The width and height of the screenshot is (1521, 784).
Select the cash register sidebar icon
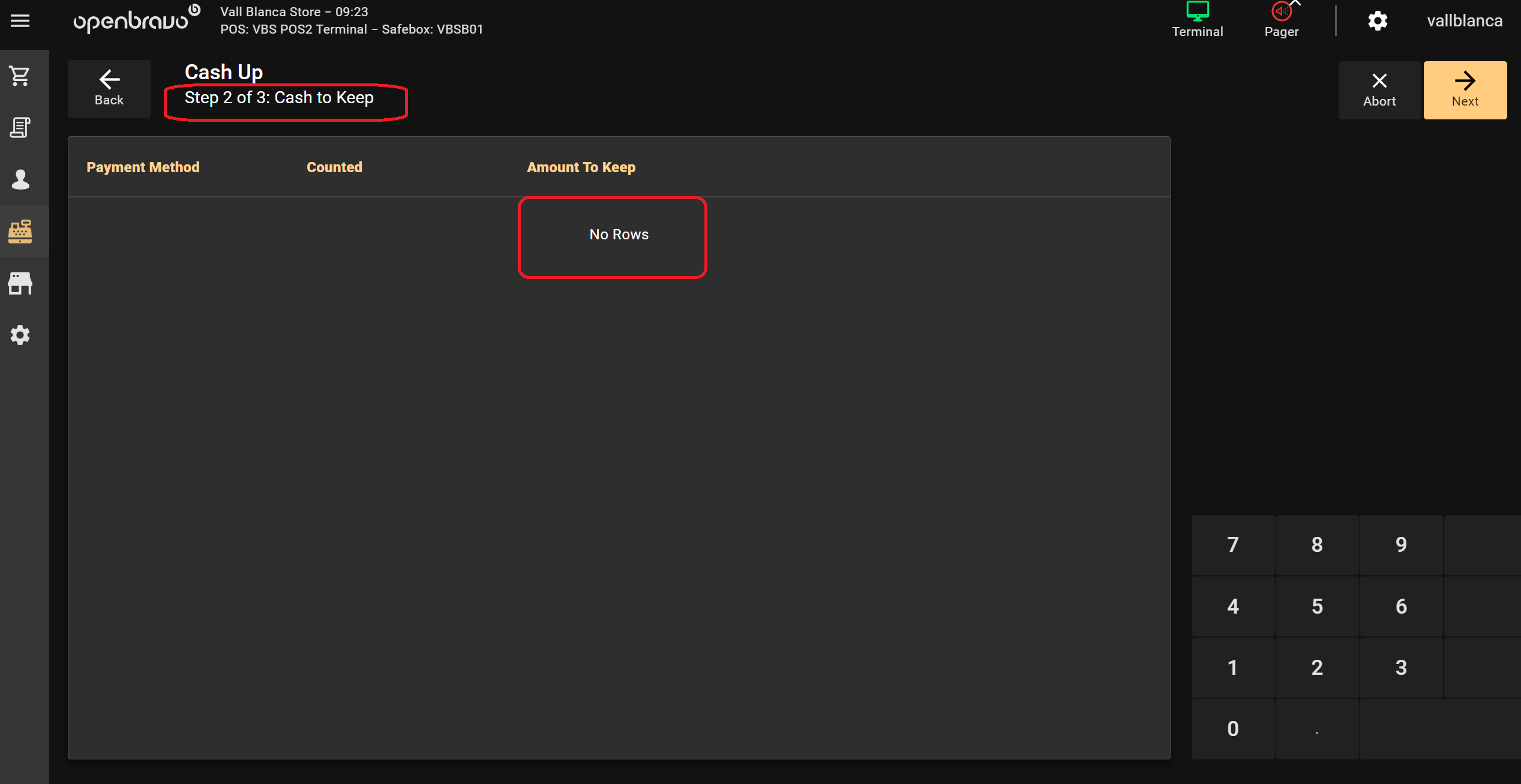coord(20,231)
